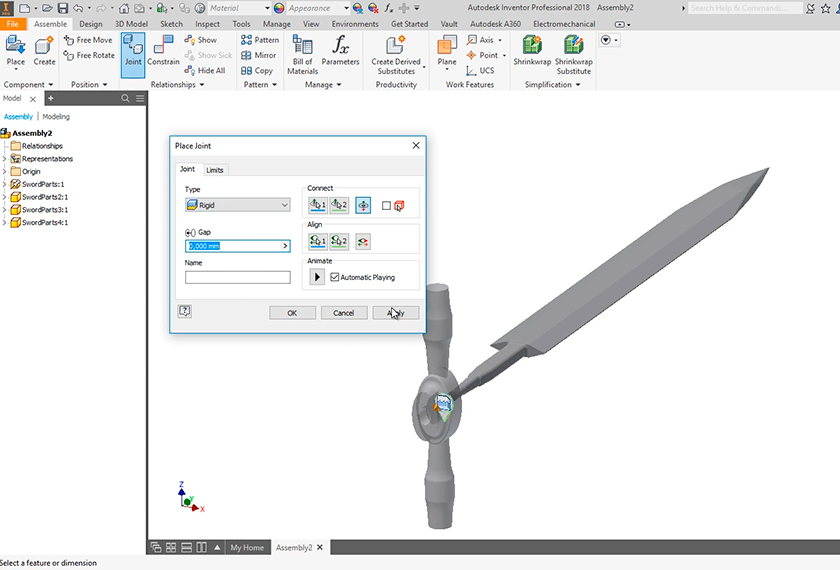Select First origin button under Connect

point(318,205)
